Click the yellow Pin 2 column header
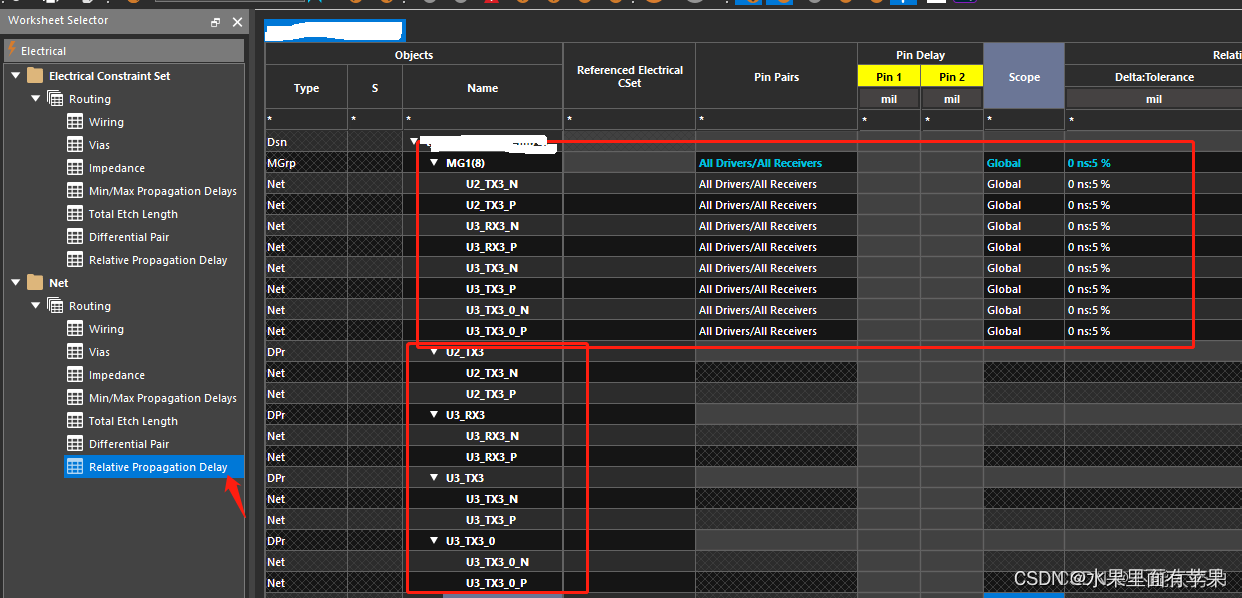Viewport: 1242px width, 598px height. coord(951,77)
